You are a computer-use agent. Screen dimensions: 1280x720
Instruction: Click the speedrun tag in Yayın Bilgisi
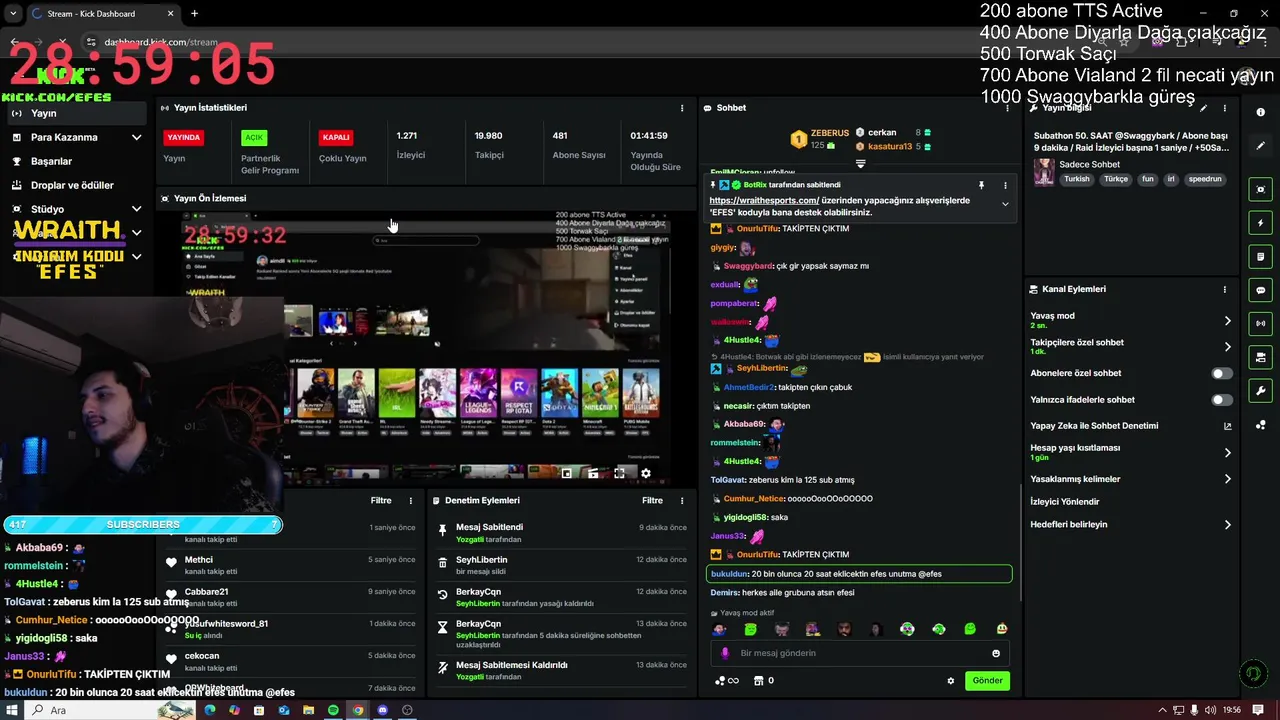(x=1206, y=179)
